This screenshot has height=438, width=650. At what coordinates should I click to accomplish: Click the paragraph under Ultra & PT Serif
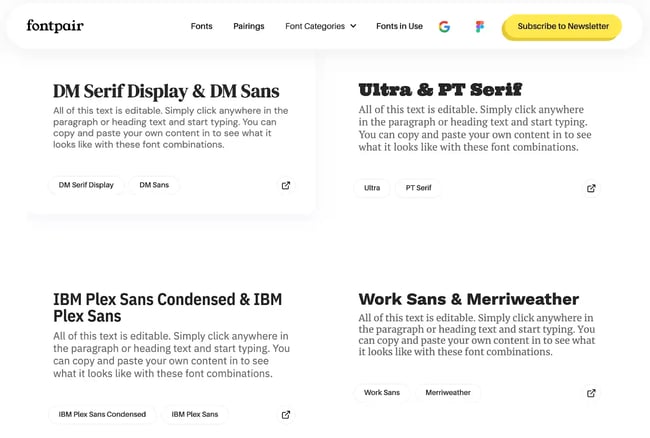coord(475,128)
